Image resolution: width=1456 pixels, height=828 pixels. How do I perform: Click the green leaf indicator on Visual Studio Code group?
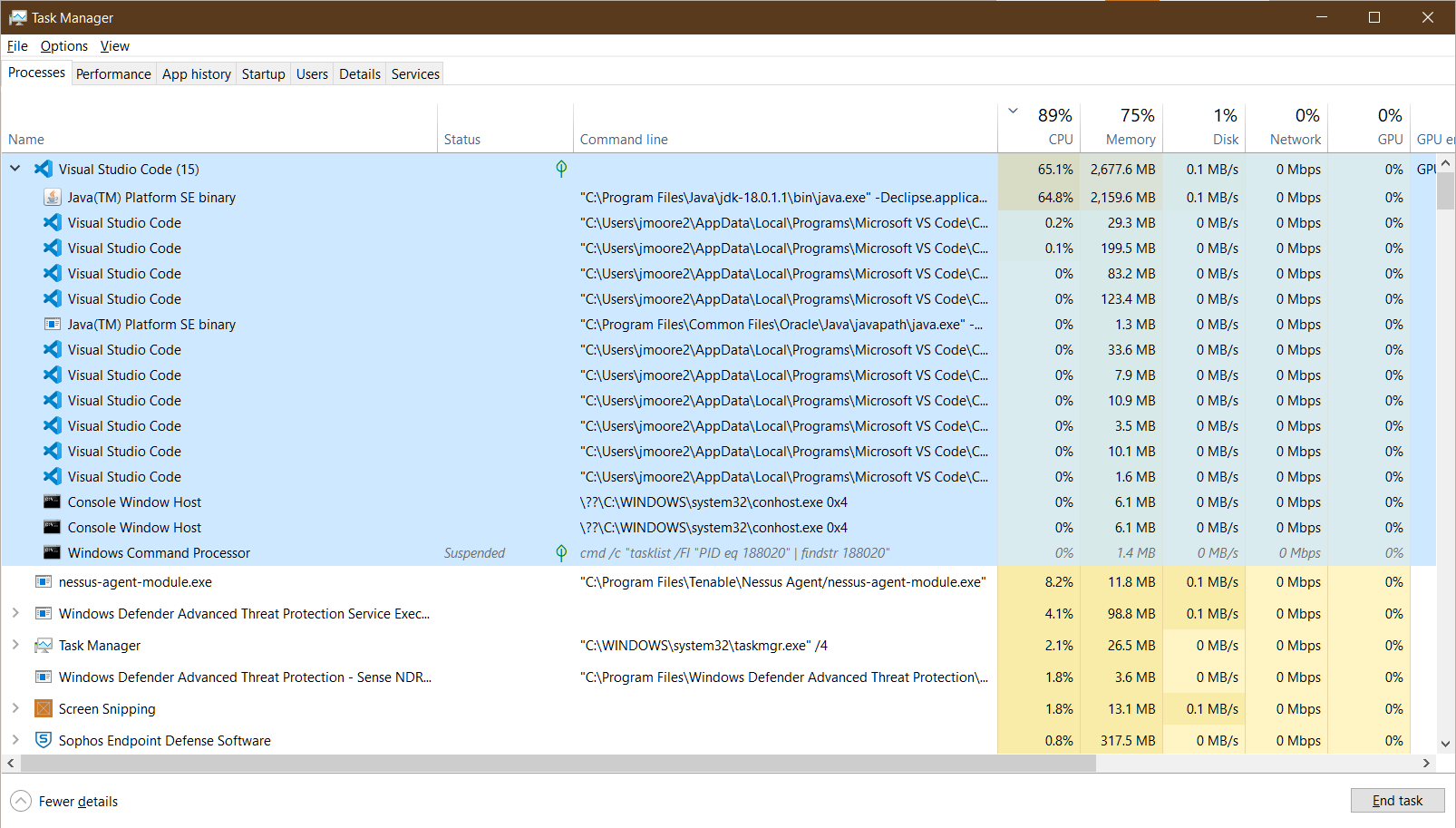561,169
